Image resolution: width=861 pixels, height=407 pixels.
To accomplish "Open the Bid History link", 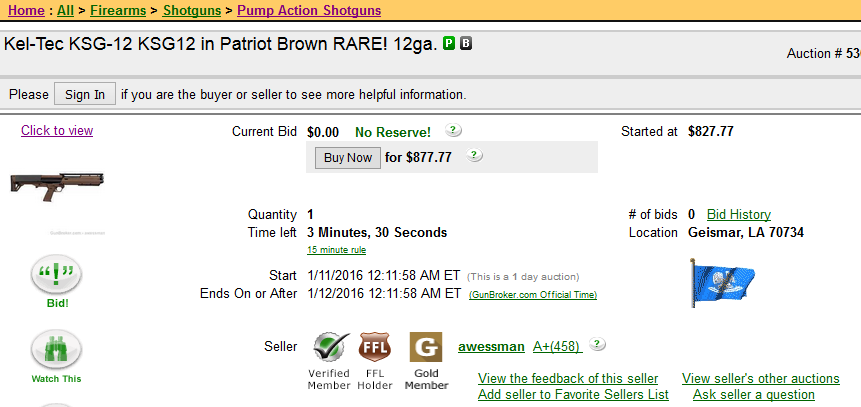I will 738,214.
